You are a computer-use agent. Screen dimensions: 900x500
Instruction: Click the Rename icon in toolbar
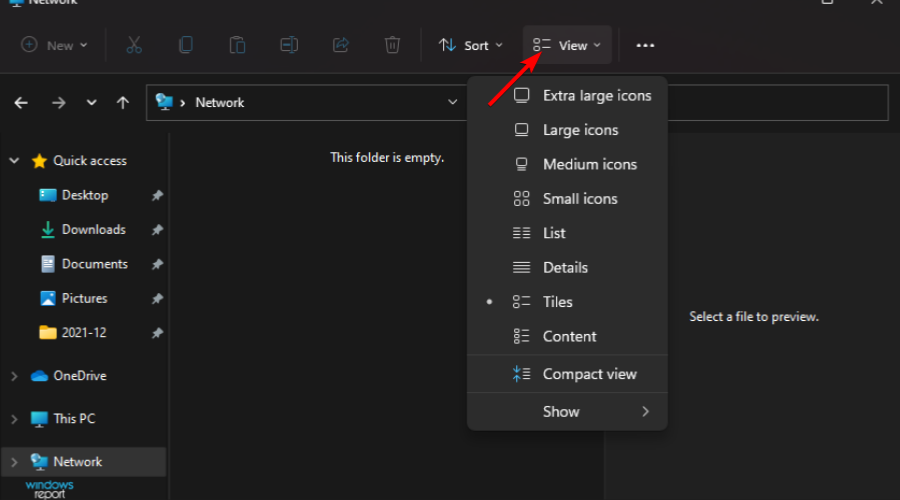point(289,45)
